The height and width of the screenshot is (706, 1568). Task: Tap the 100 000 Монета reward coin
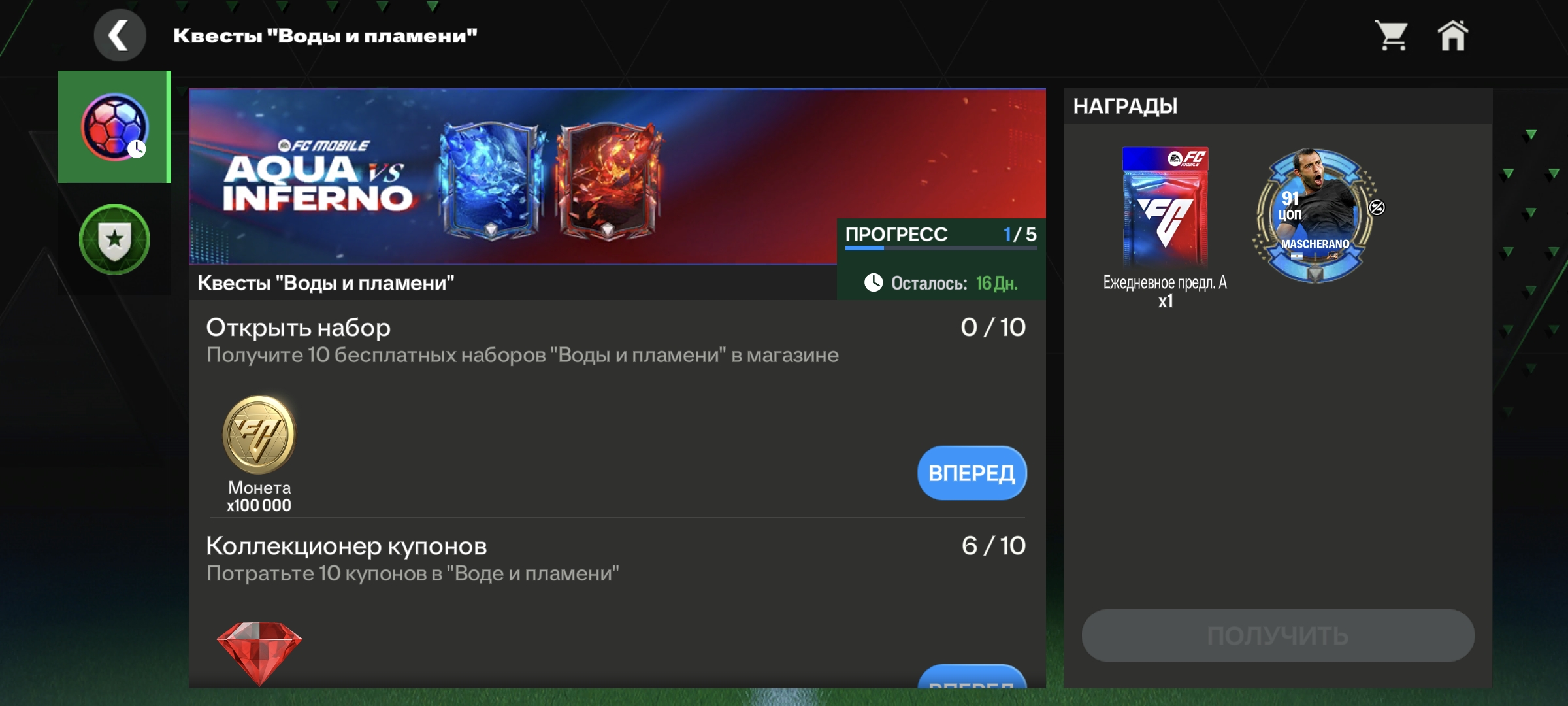[x=259, y=435]
